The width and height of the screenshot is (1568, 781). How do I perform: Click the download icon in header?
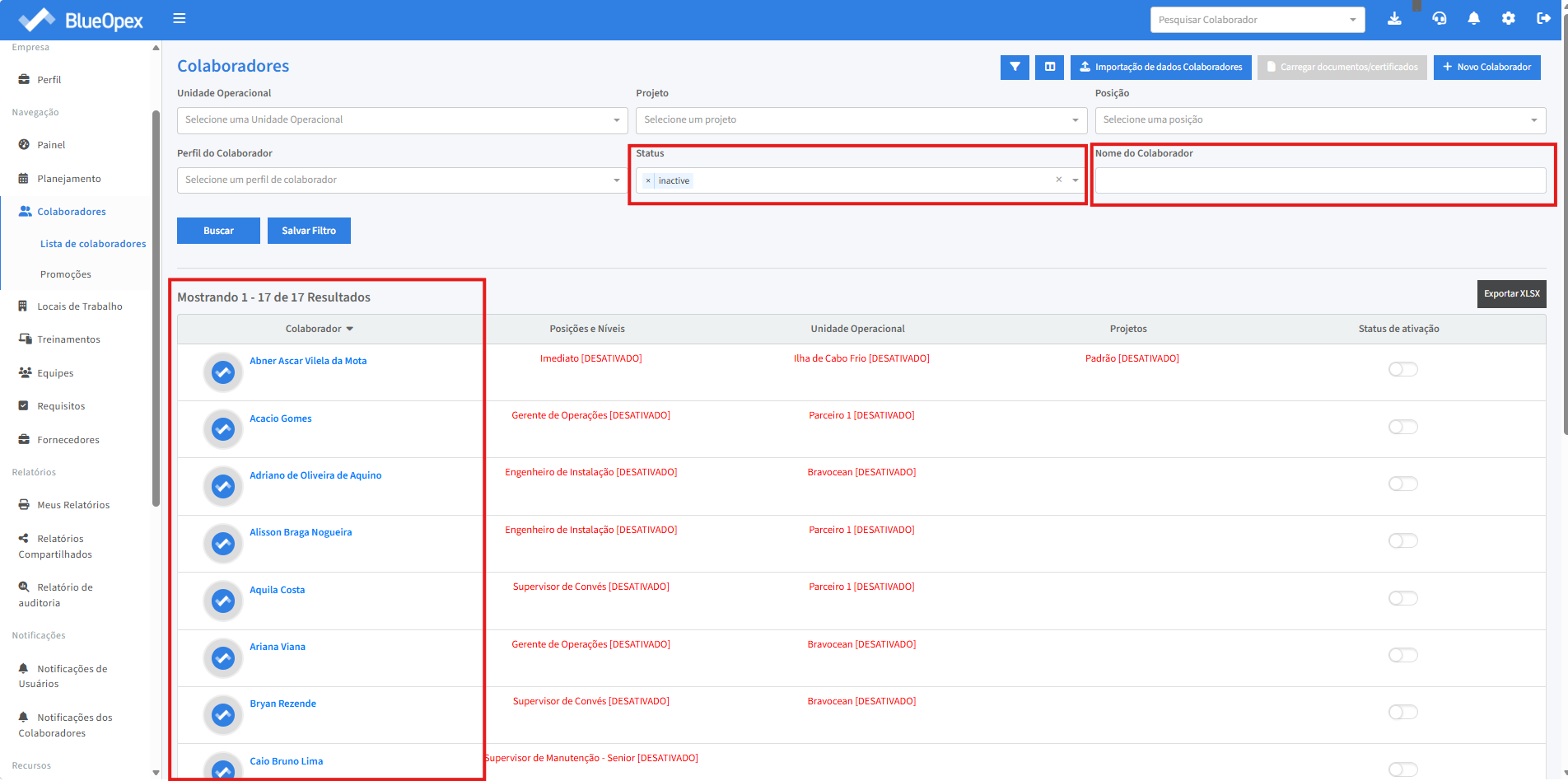pyautogui.click(x=1394, y=19)
